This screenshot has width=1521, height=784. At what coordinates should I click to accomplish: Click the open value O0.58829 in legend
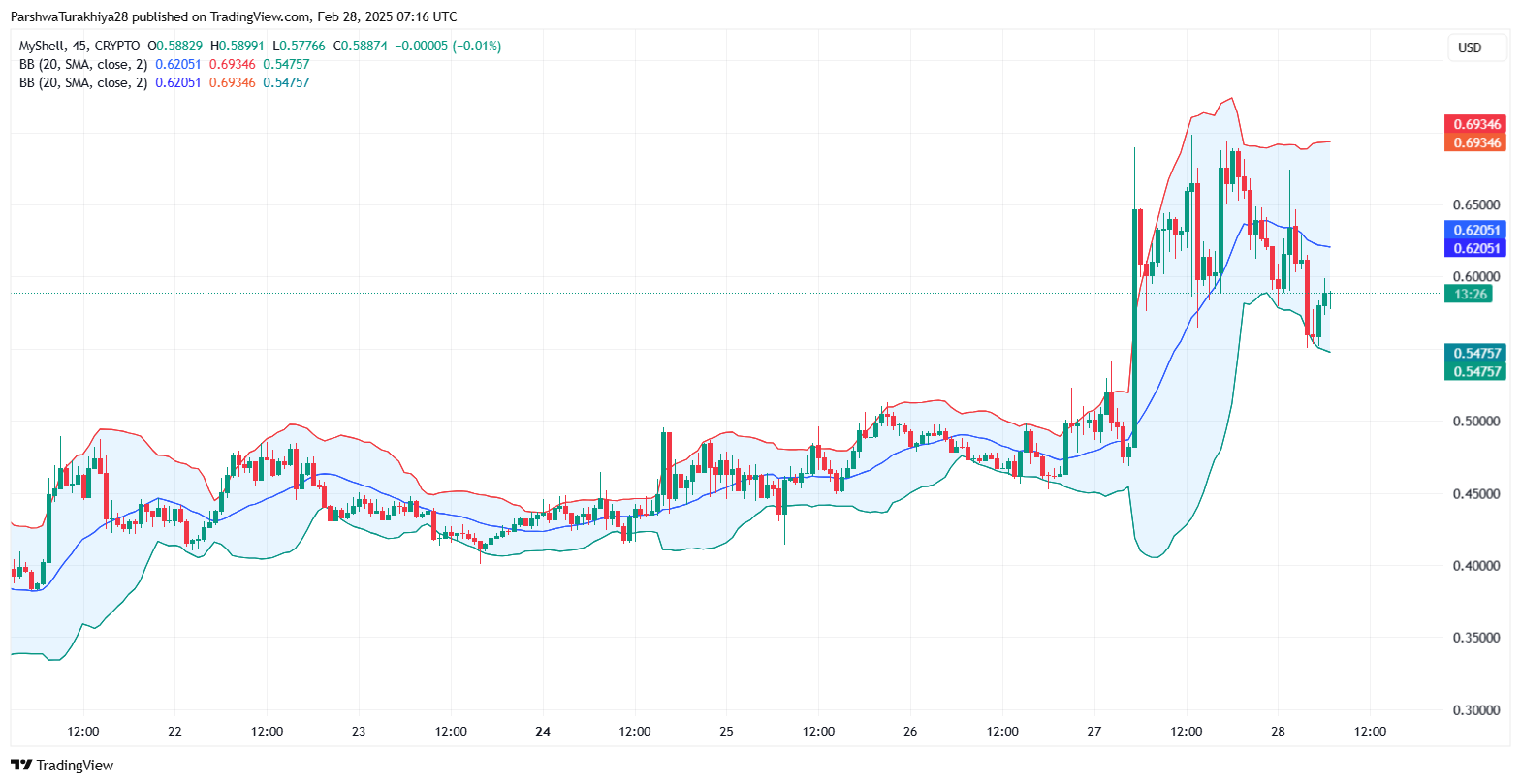click(175, 46)
